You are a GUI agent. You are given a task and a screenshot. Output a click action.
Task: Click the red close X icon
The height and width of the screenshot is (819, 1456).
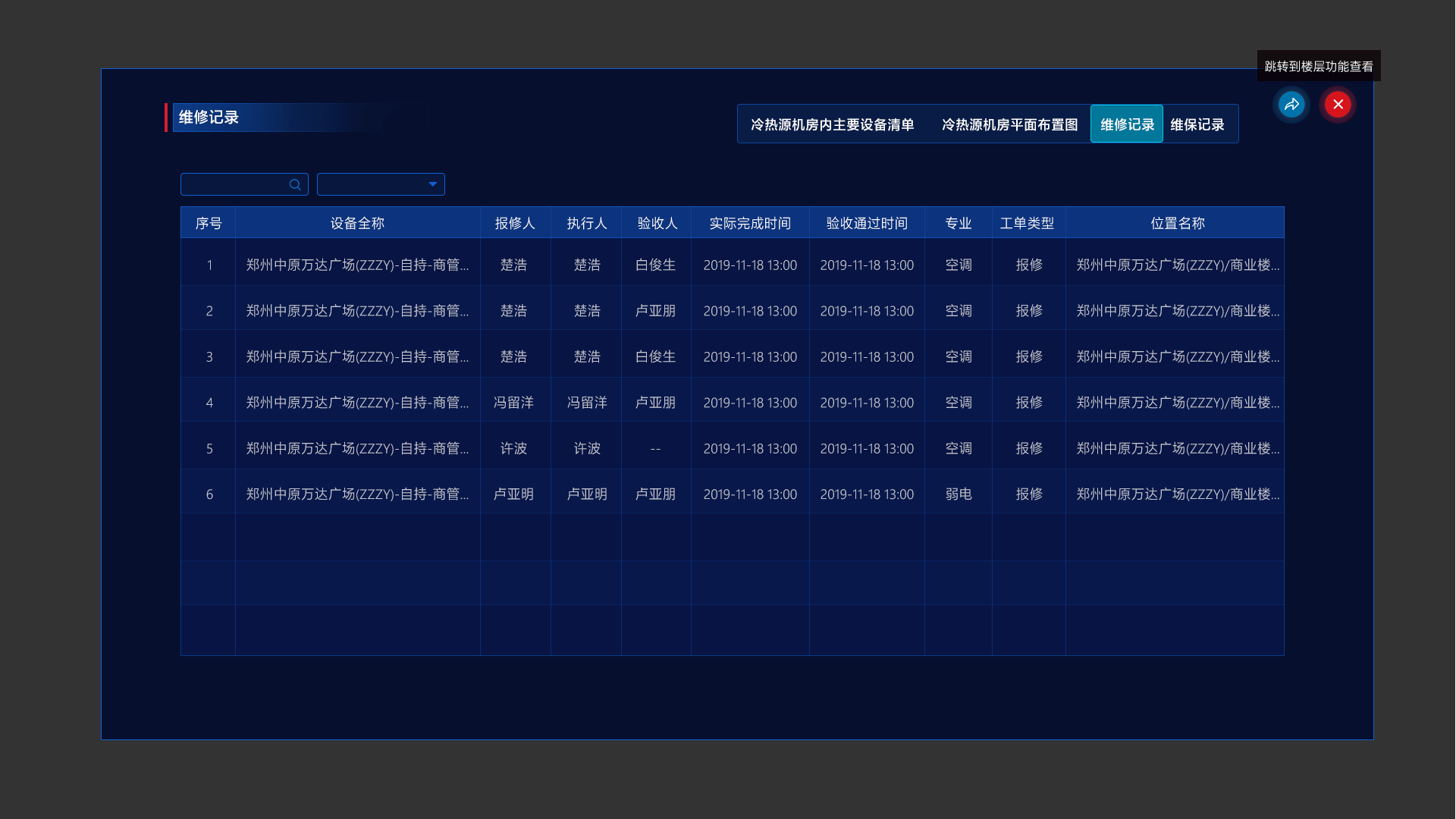[x=1338, y=105]
